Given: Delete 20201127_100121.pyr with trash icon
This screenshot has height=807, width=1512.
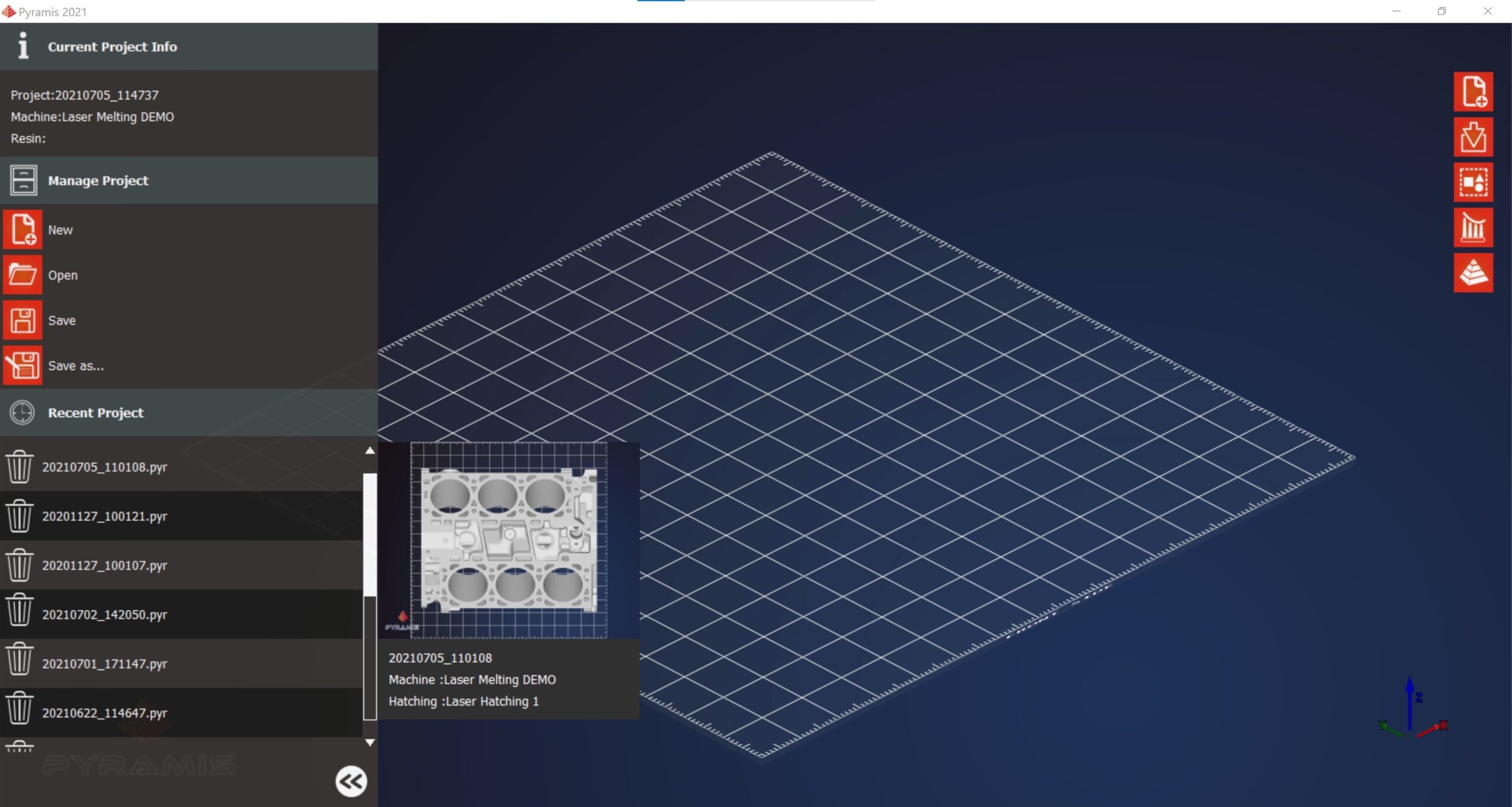Looking at the screenshot, I should coord(19,516).
